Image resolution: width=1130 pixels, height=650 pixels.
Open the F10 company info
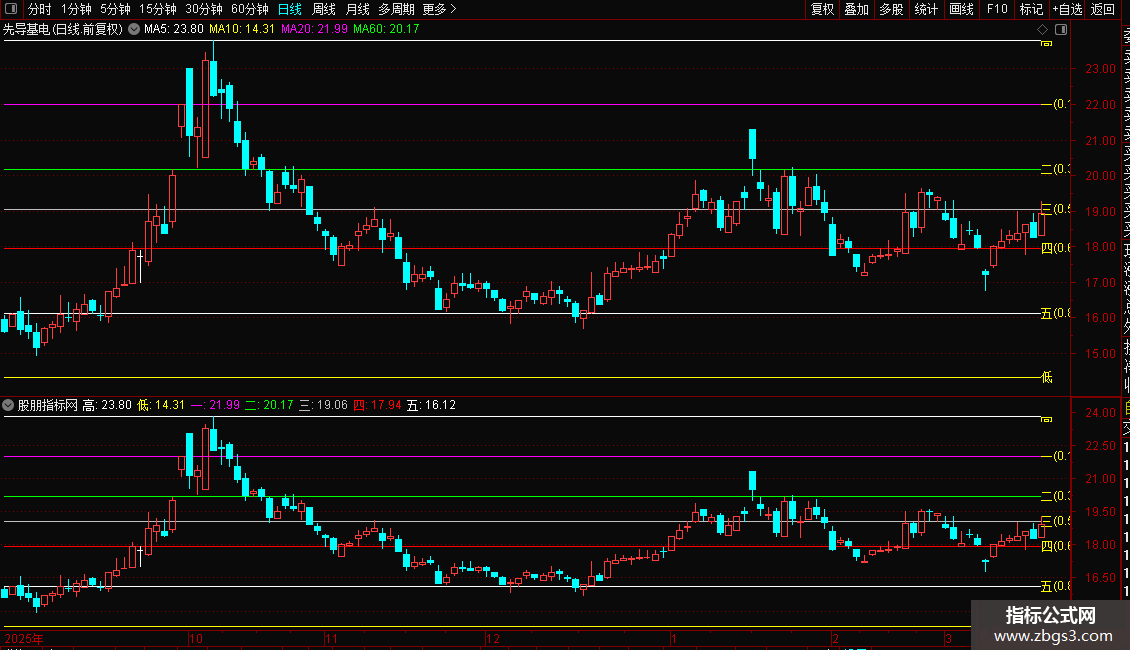tap(997, 9)
